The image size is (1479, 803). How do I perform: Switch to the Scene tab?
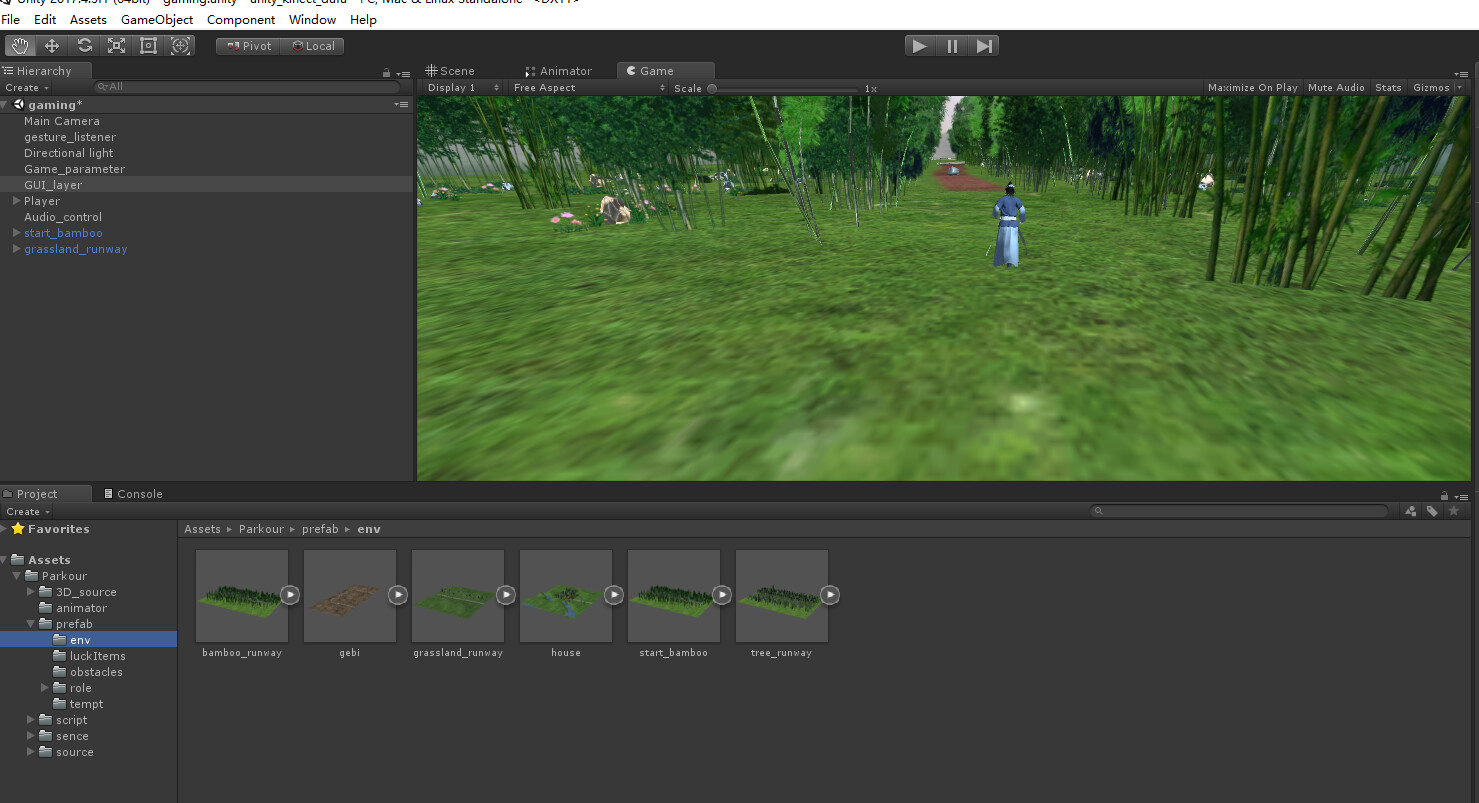point(455,70)
